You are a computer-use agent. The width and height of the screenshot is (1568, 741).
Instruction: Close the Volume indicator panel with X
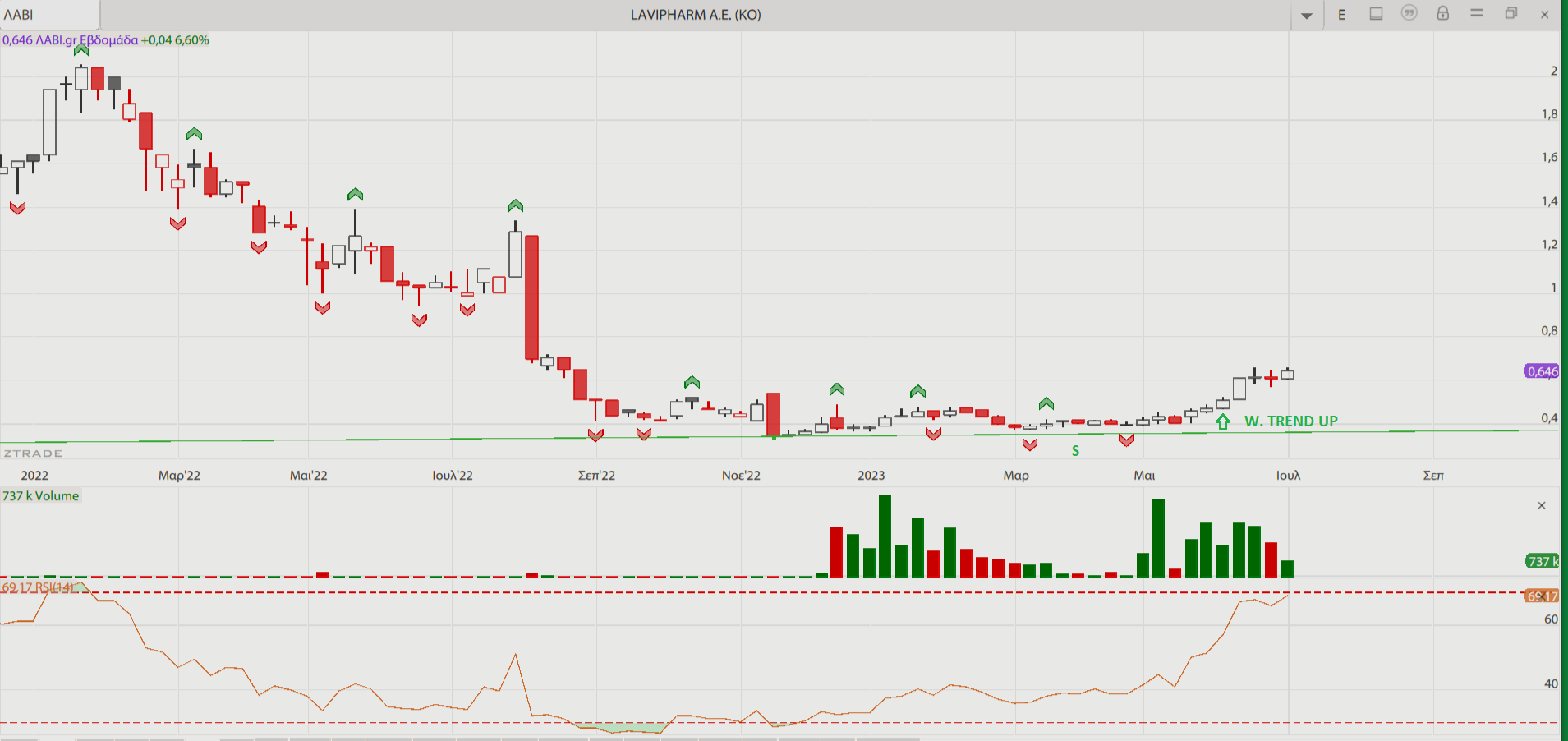click(x=1542, y=505)
